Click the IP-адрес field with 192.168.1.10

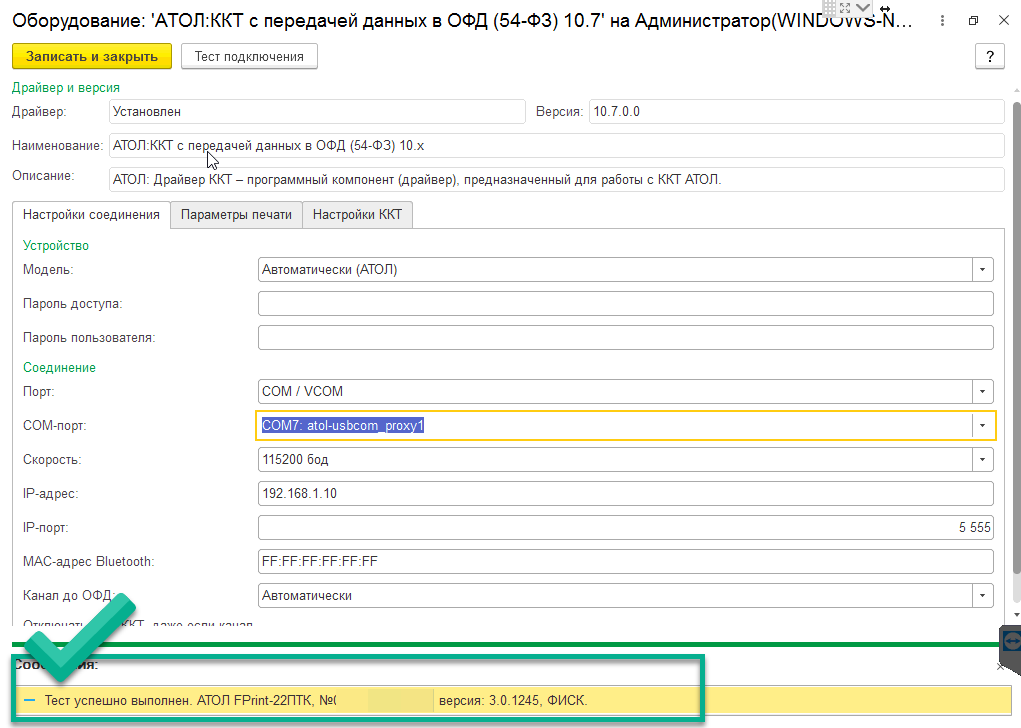click(626, 494)
